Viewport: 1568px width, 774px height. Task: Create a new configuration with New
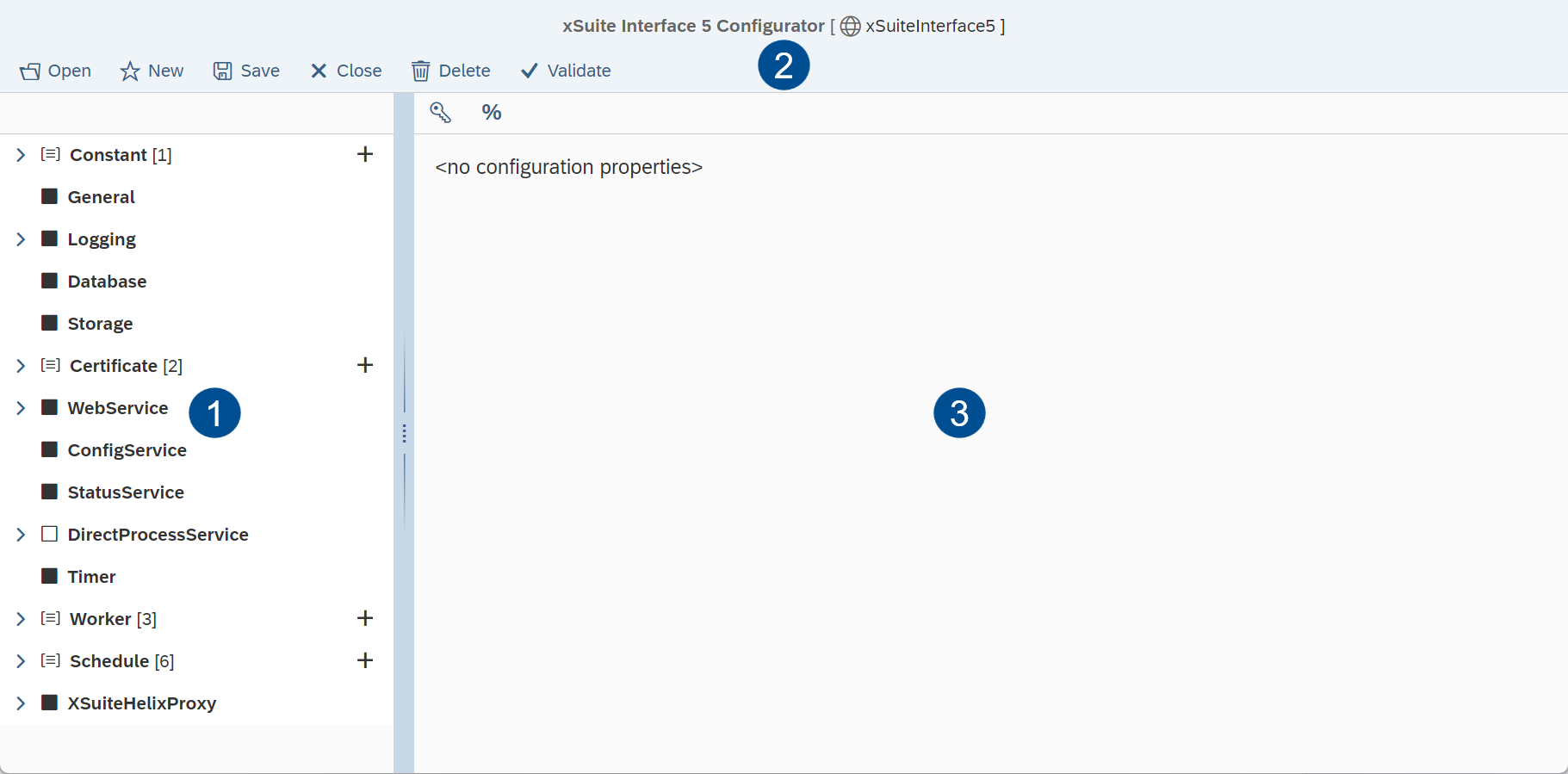[x=152, y=71]
